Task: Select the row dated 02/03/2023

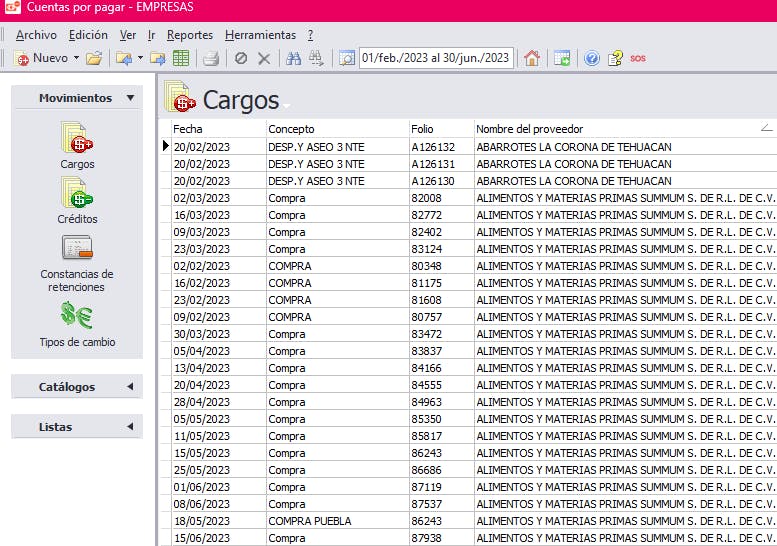Action: click(x=468, y=198)
